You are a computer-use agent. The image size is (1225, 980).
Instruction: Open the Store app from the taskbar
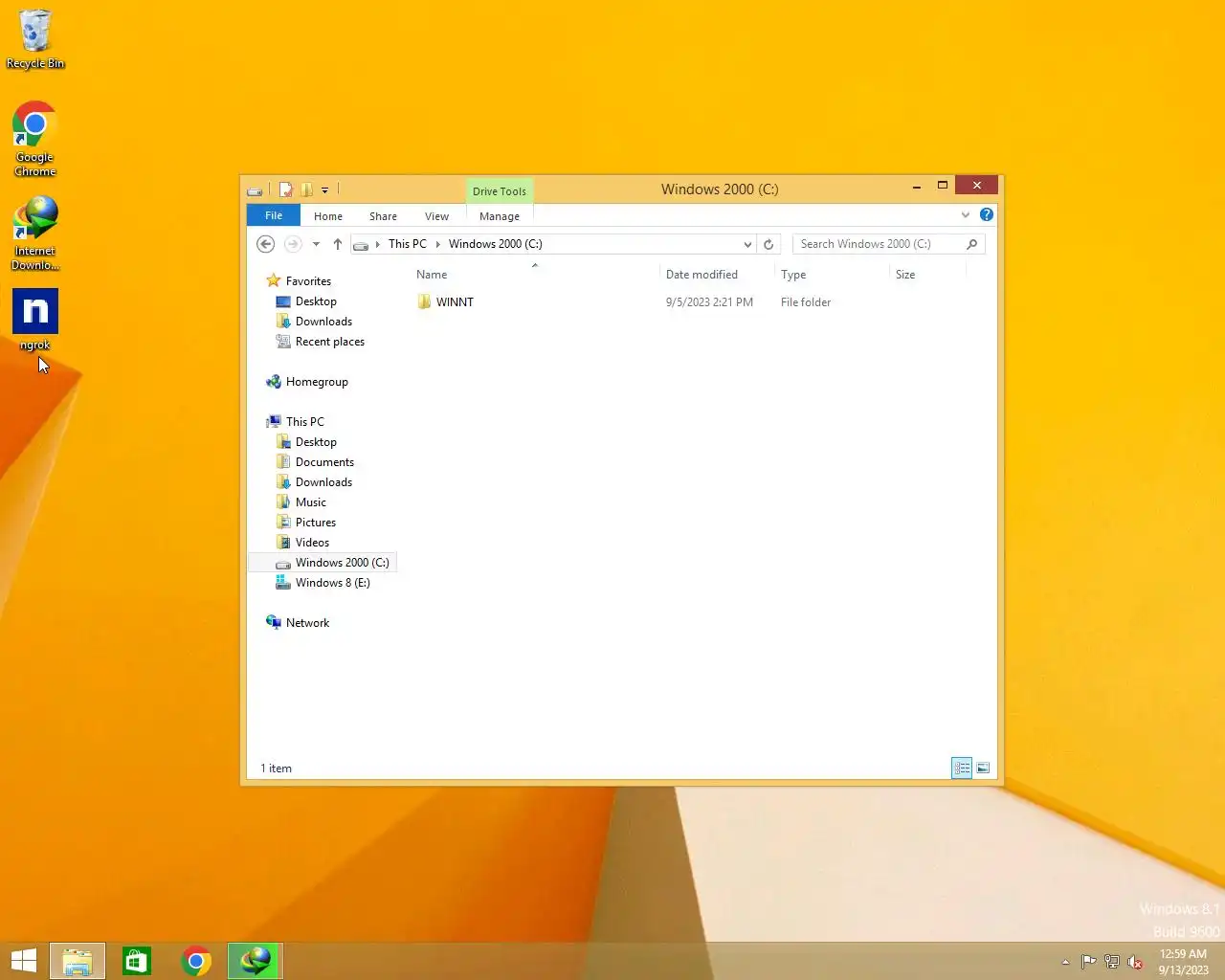(137, 960)
